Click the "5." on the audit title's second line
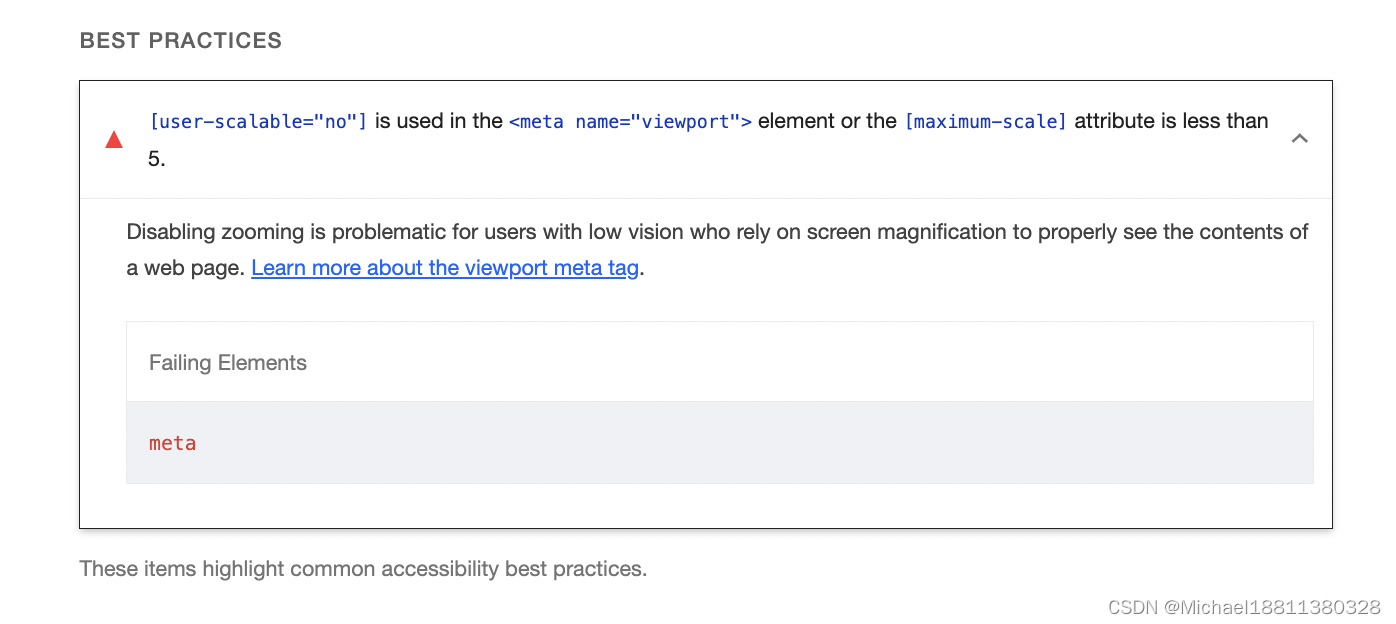The image size is (1396, 624). [157, 159]
